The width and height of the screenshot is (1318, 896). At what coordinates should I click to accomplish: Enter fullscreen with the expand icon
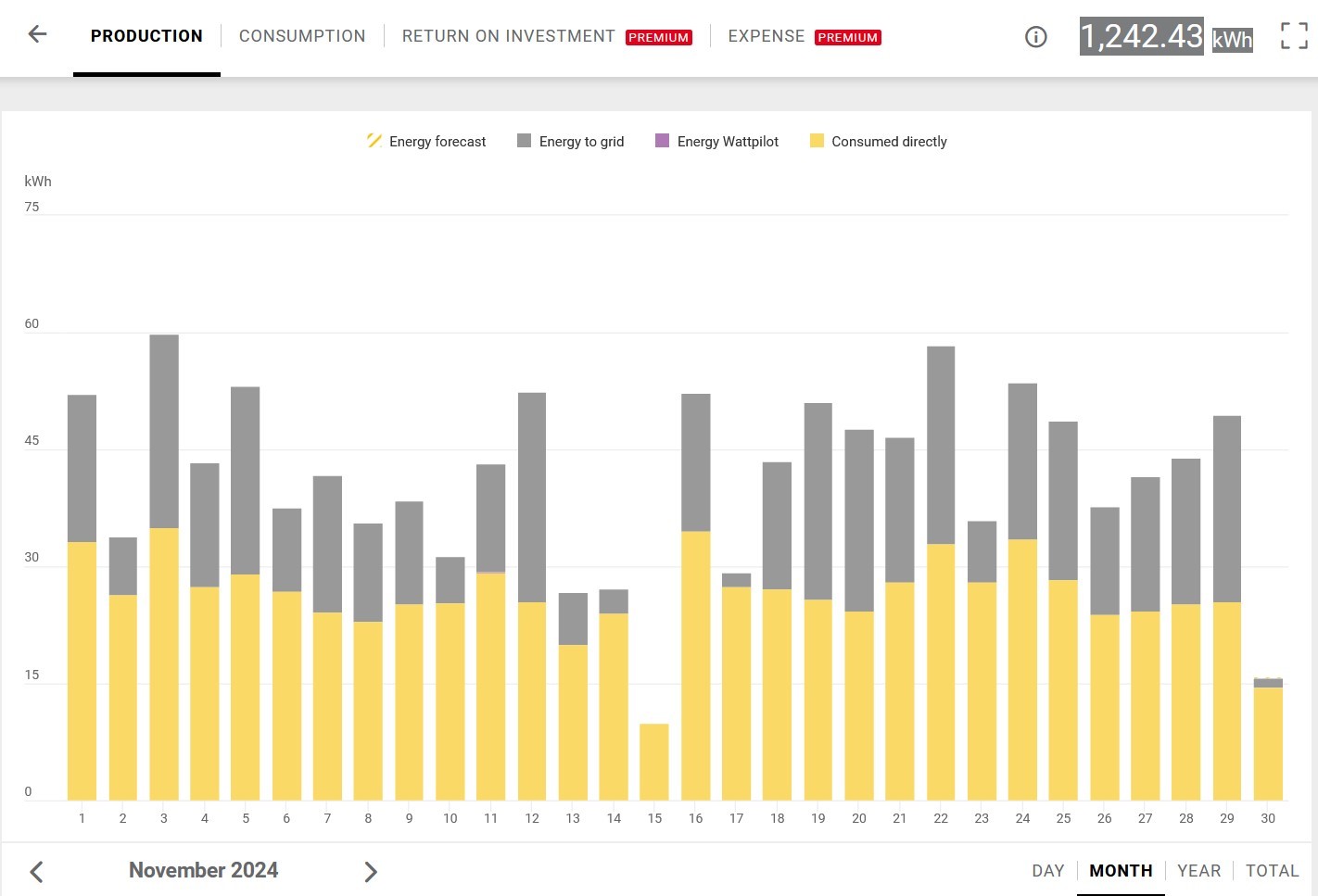[1294, 36]
